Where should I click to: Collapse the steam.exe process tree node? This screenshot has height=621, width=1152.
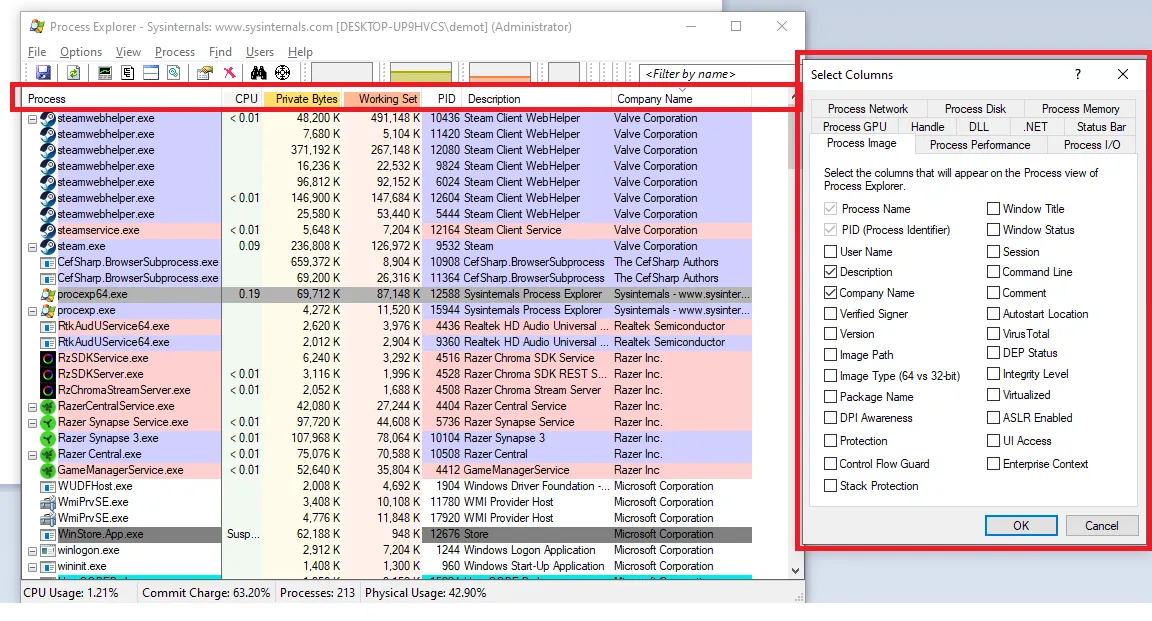tap(32, 247)
